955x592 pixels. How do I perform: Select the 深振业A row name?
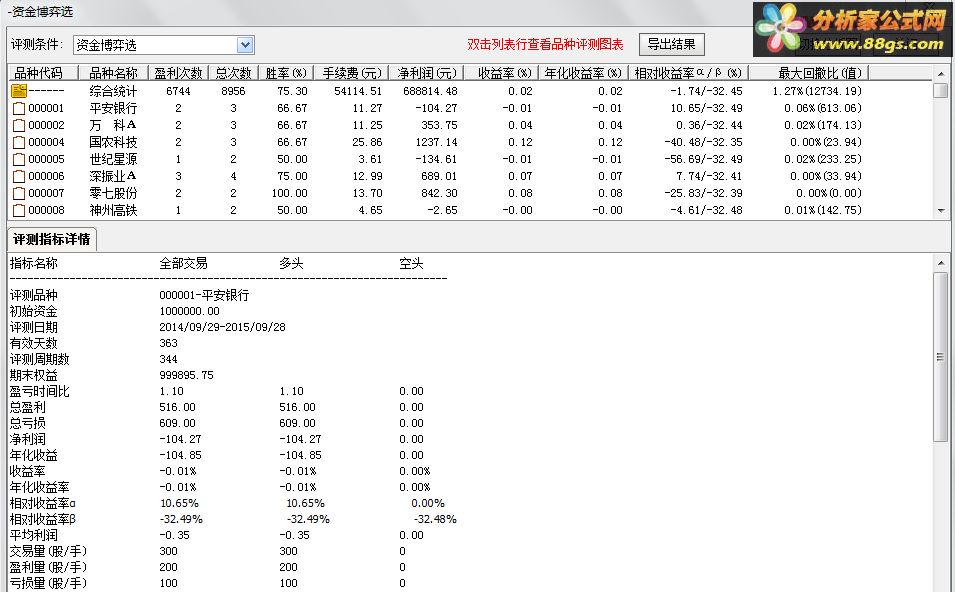coord(113,177)
